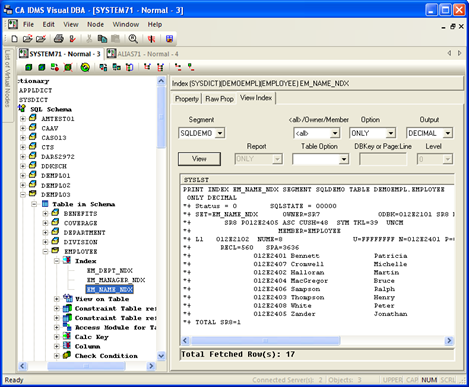This screenshot has height=391, width=473.
Task: Select the DEPARTMENT table in tree
Action: point(84,233)
